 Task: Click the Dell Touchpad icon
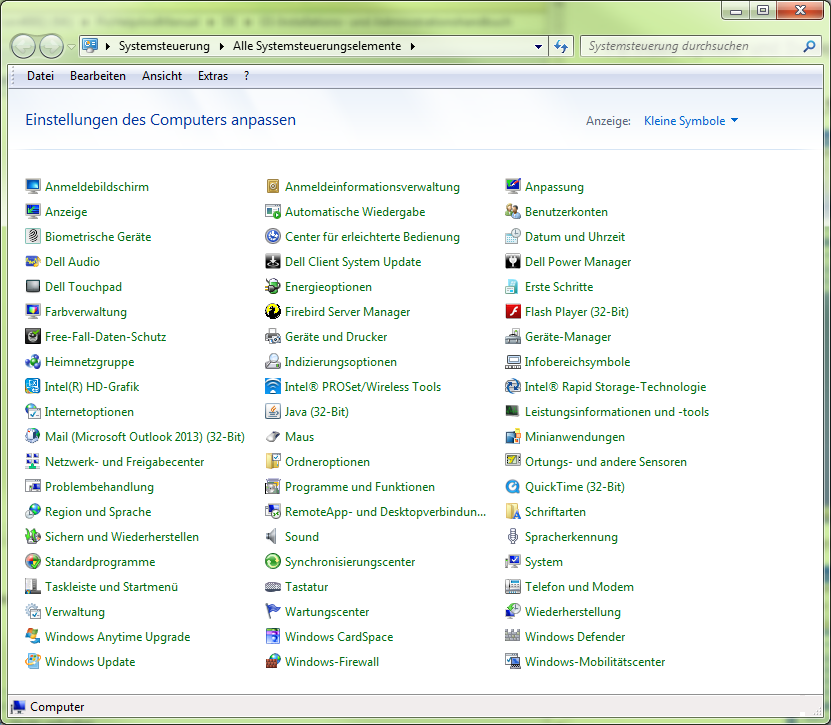click(x=33, y=286)
